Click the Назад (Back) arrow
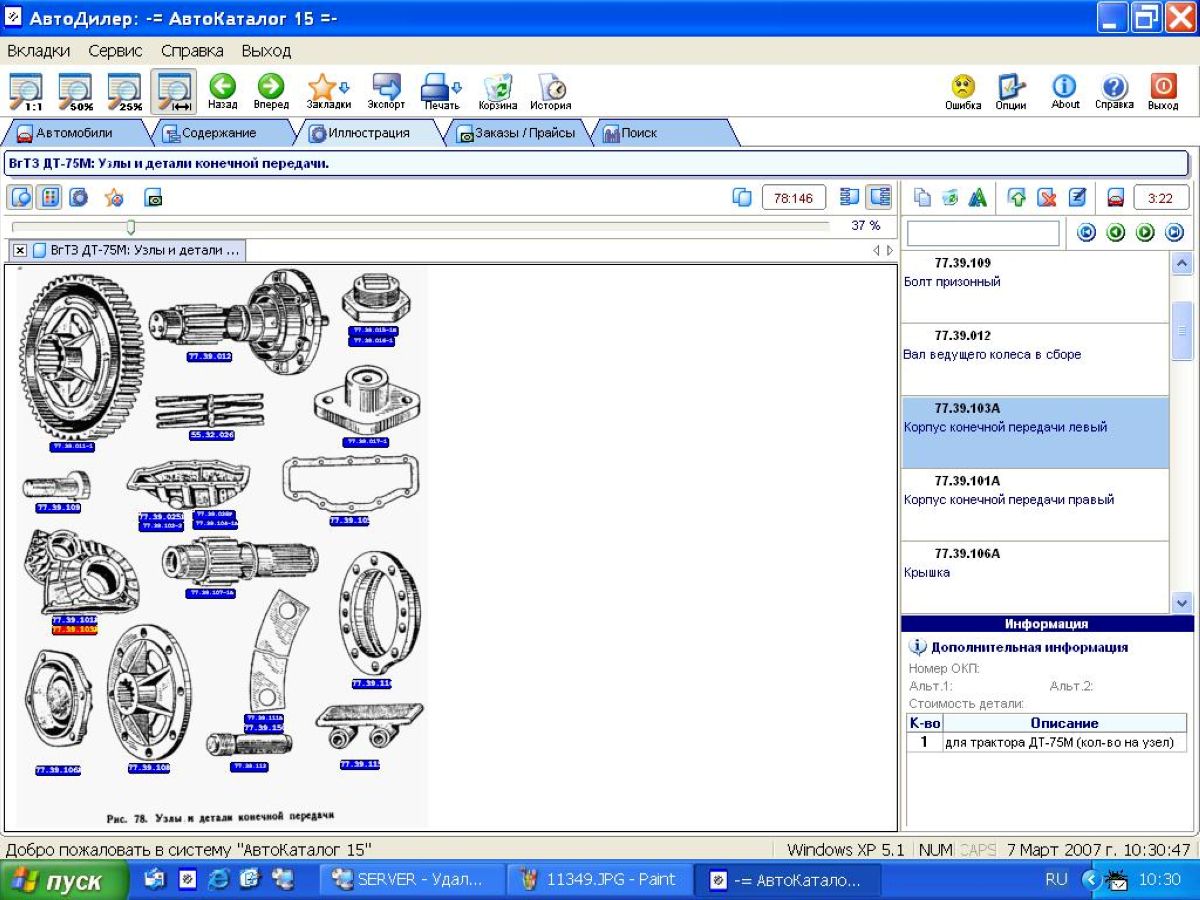 click(222, 90)
